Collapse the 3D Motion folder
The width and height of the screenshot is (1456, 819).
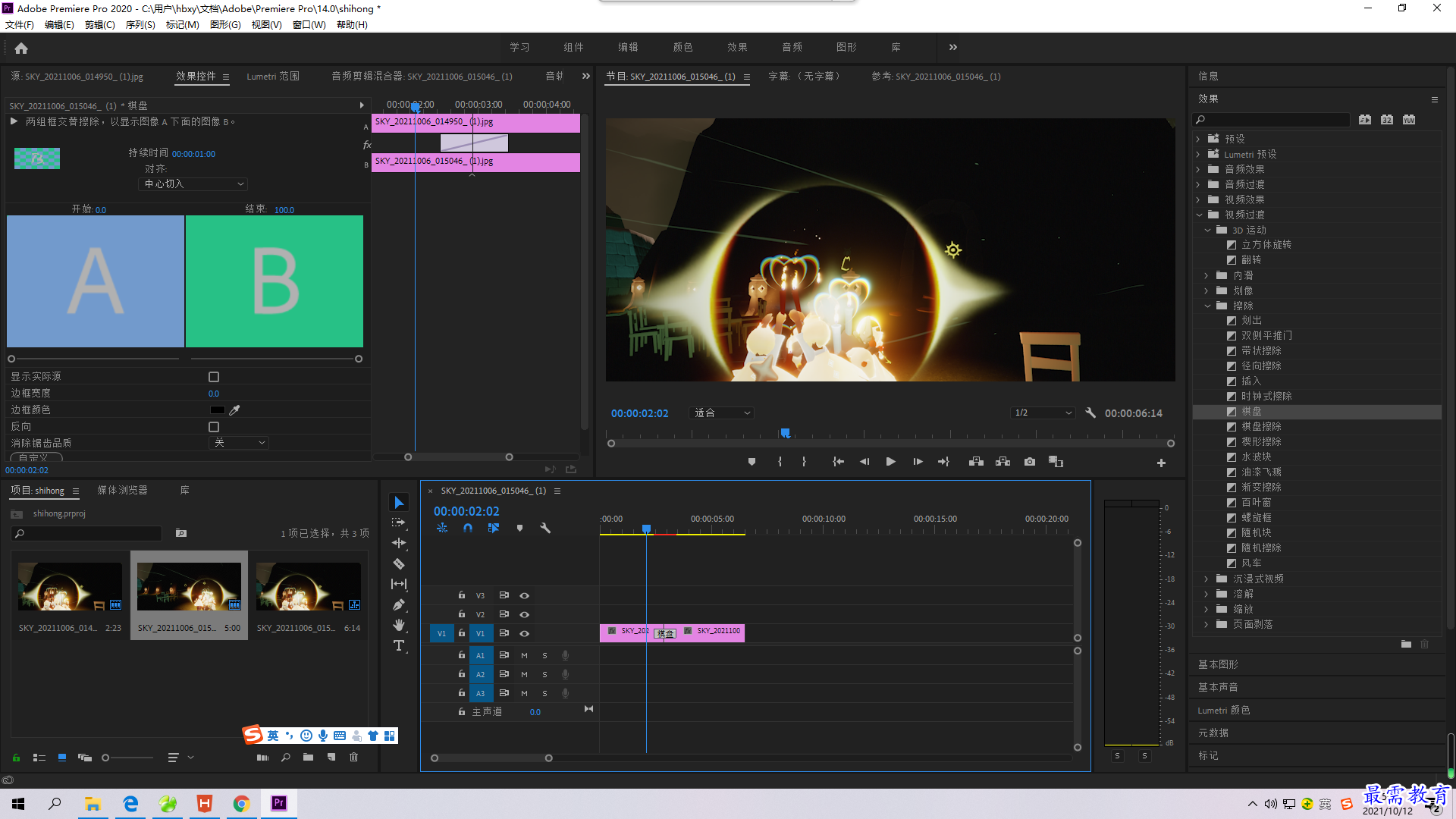coord(1207,231)
